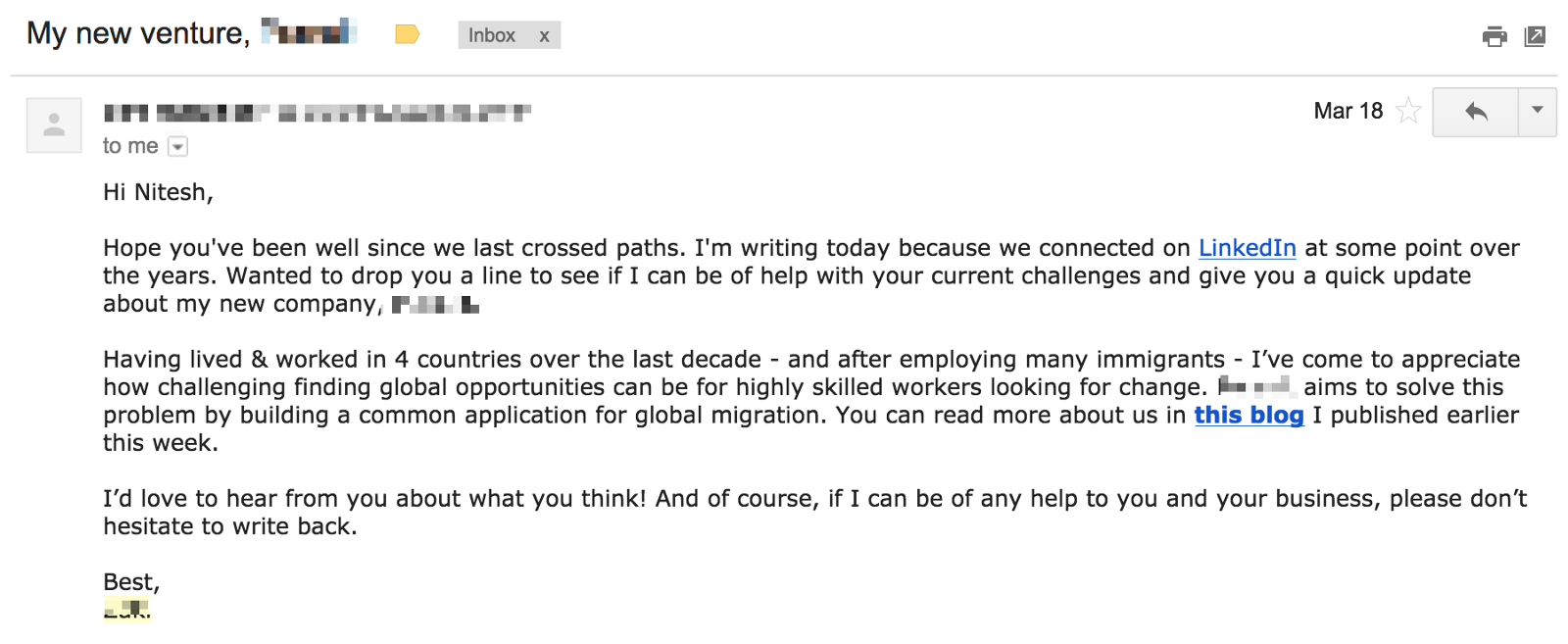Image resolution: width=1568 pixels, height=644 pixels.
Task: Click the "to me" recipient text
Action: point(130,147)
